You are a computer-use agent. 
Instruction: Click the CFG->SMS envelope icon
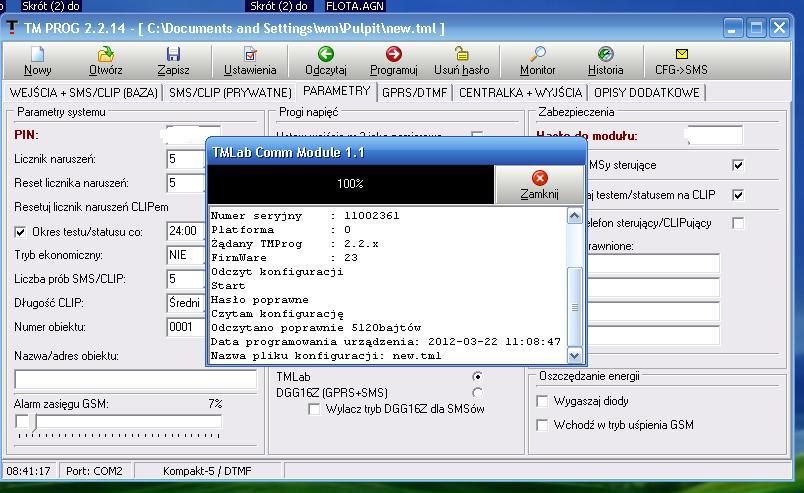(x=681, y=54)
